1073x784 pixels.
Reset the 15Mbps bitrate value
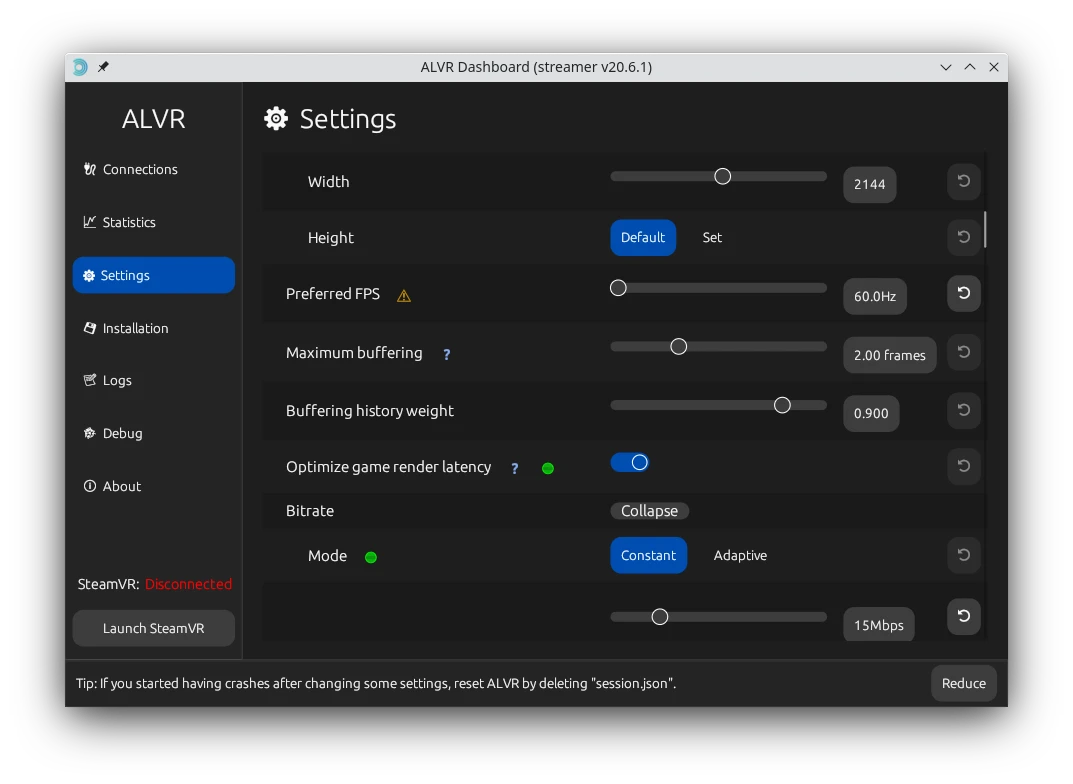coord(963,616)
